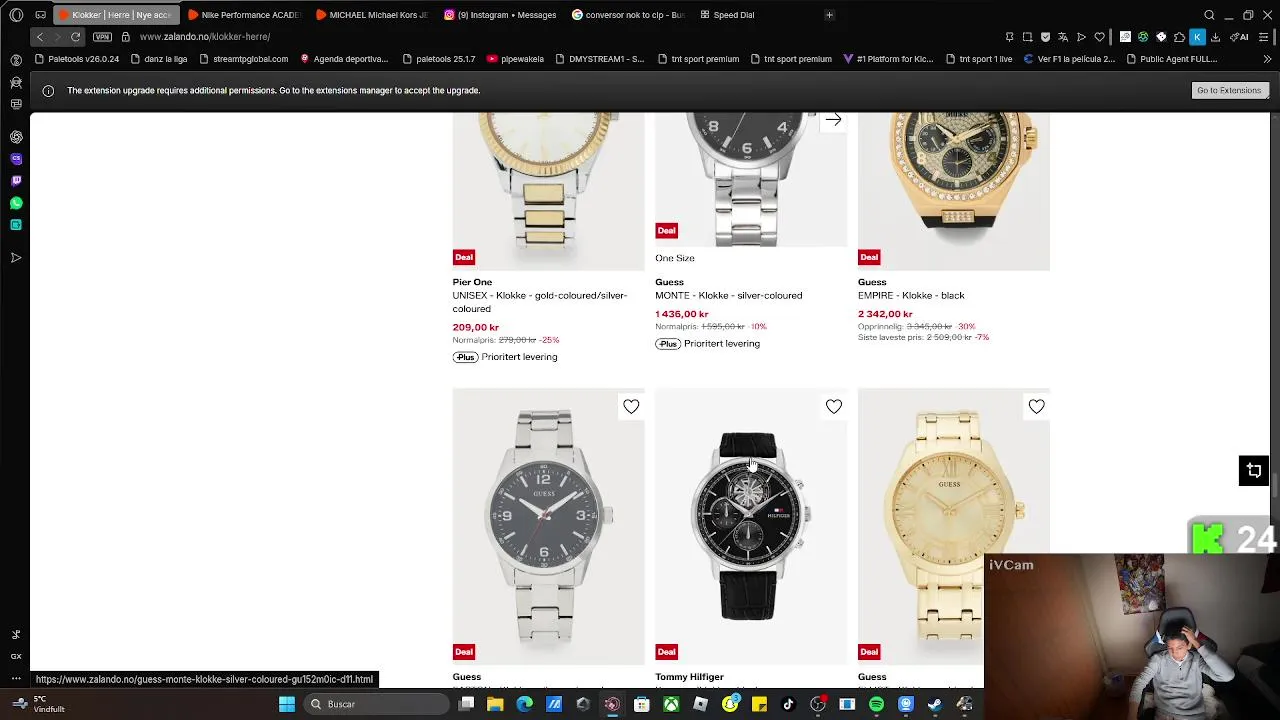
Task: Open the Aria AI button
Action: pos(1240,37)
